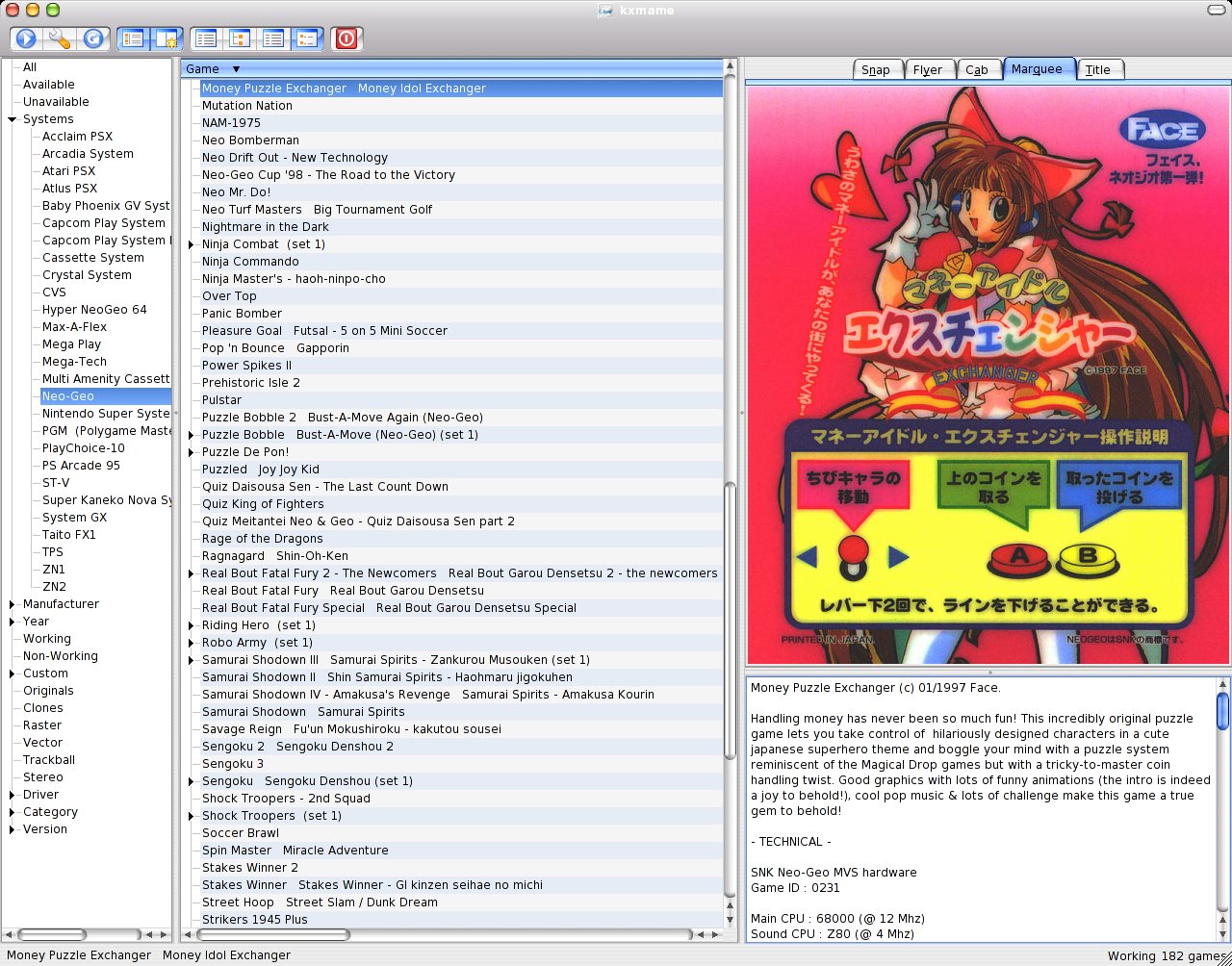Viewport: 1232px width, 966px height.
Task: Select Mutation Nation in game list
Action: (247, 106)
